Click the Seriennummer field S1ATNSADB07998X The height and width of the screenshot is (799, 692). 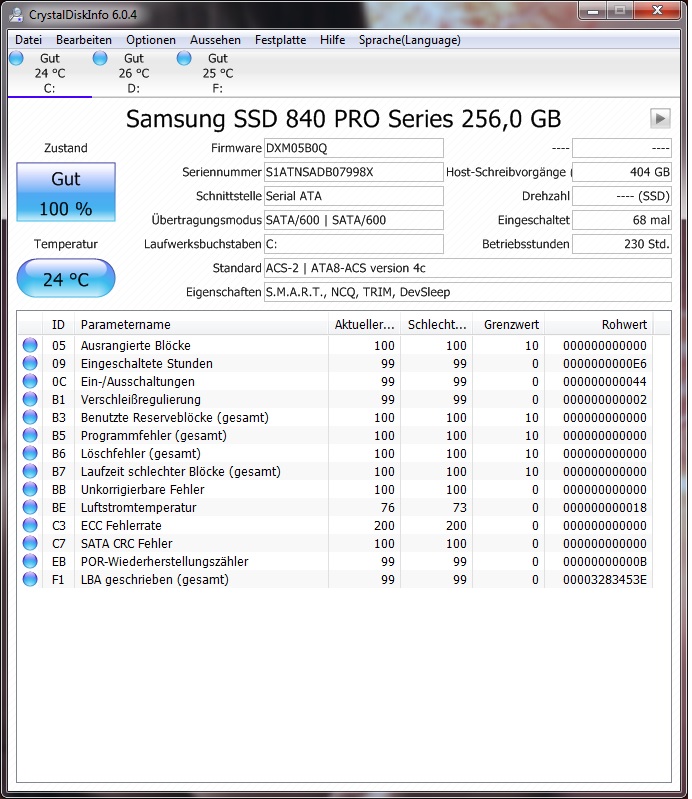[354, 172]
